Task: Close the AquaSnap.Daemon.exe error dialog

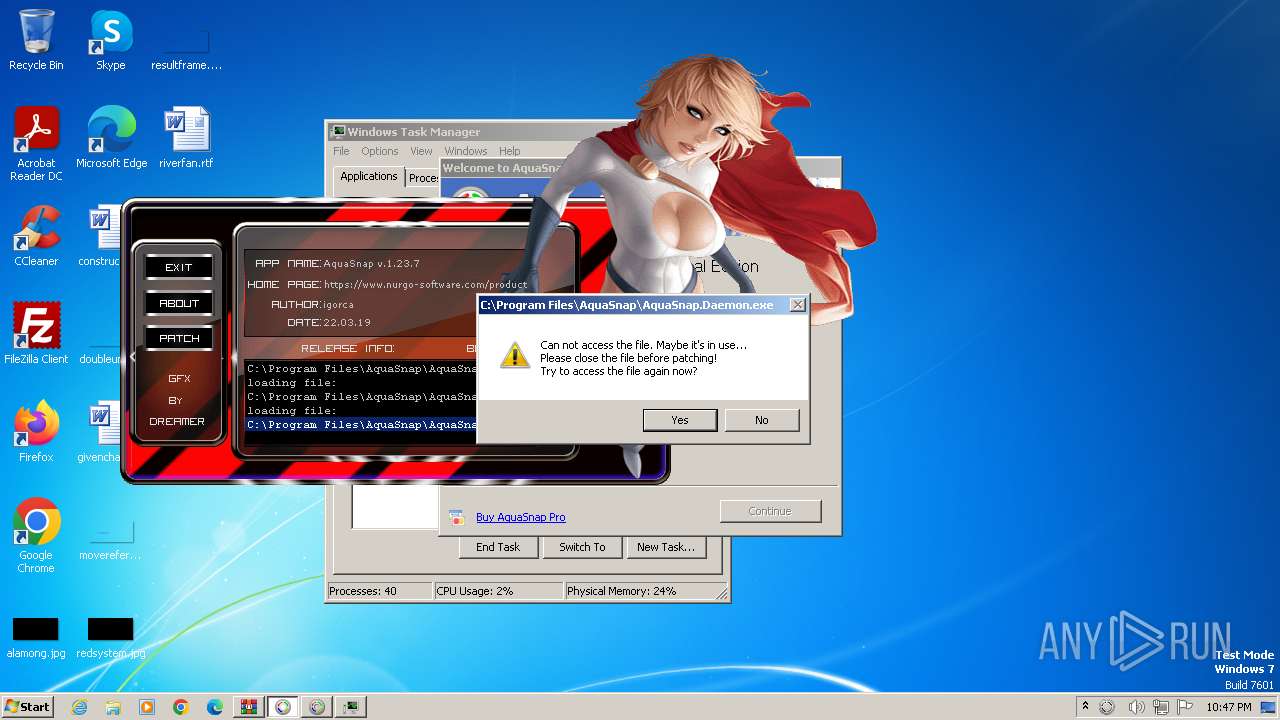Action: 797,305
